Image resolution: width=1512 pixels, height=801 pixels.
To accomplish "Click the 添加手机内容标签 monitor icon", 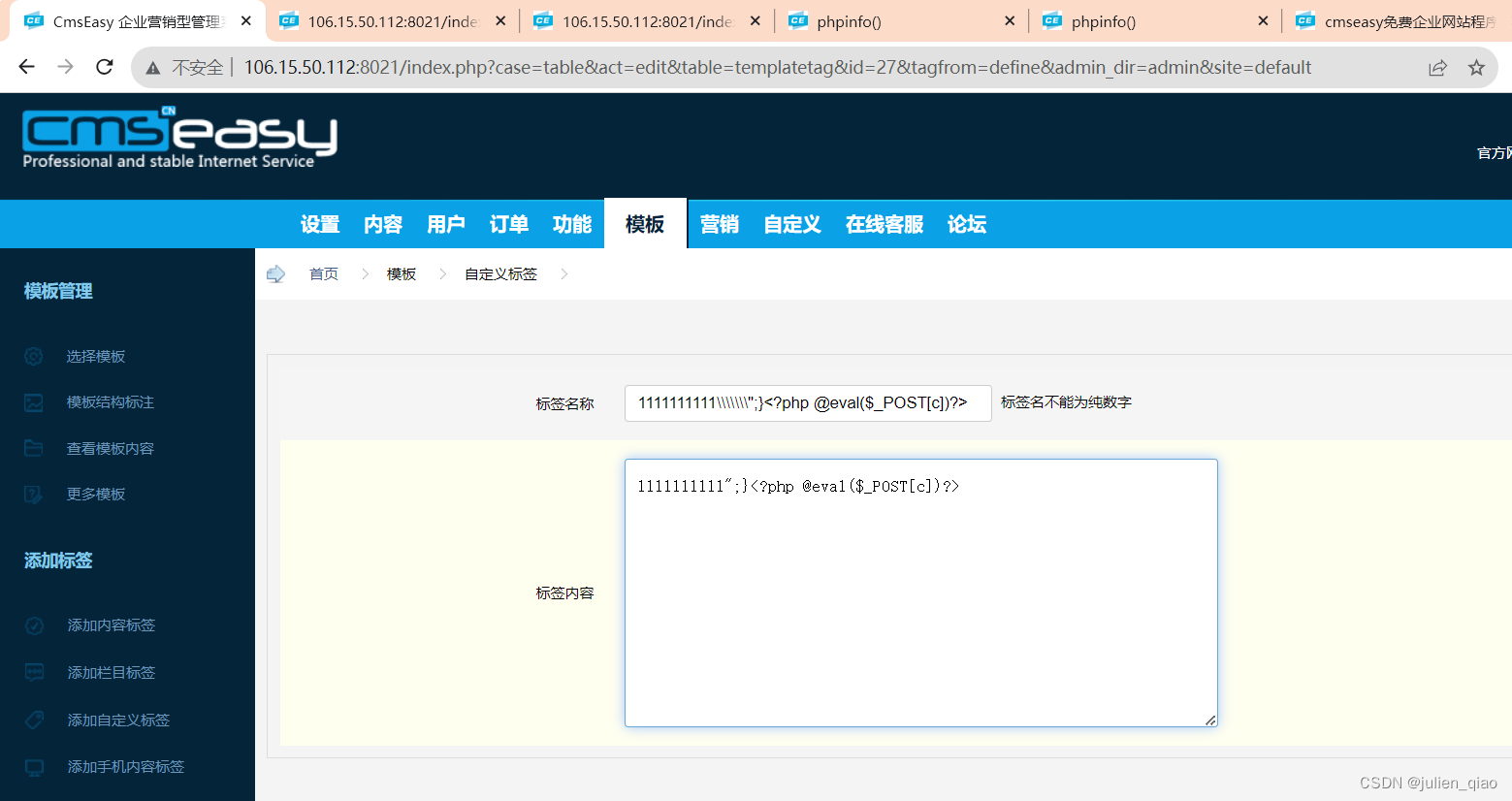I will 34,767.
